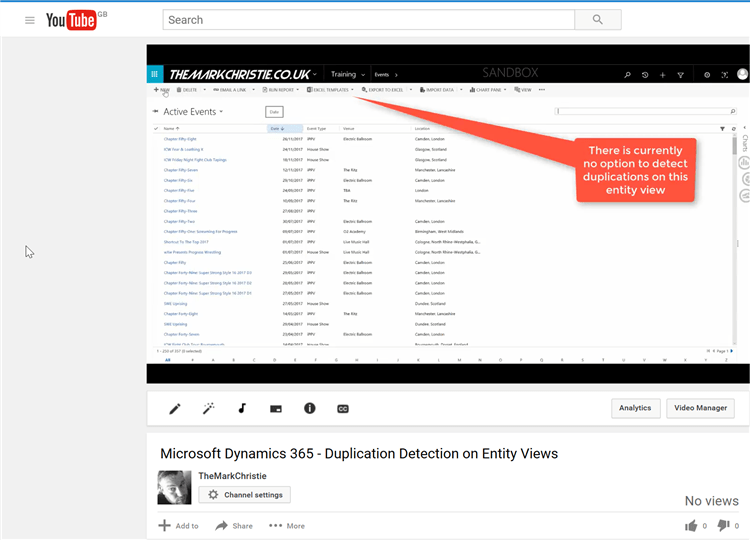Open the Chapter Fifty-Seven record
Viewport: 750px width, 540px height.
click(x=180, y=170)
